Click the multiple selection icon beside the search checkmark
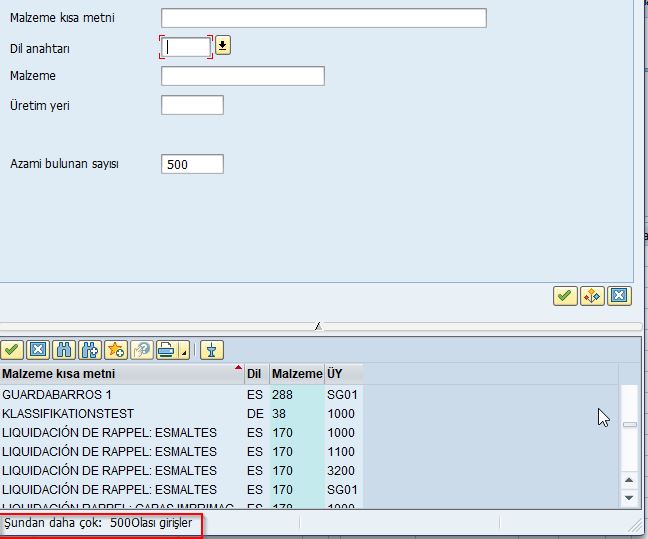The image size is (648, 539). click(592, 296)
